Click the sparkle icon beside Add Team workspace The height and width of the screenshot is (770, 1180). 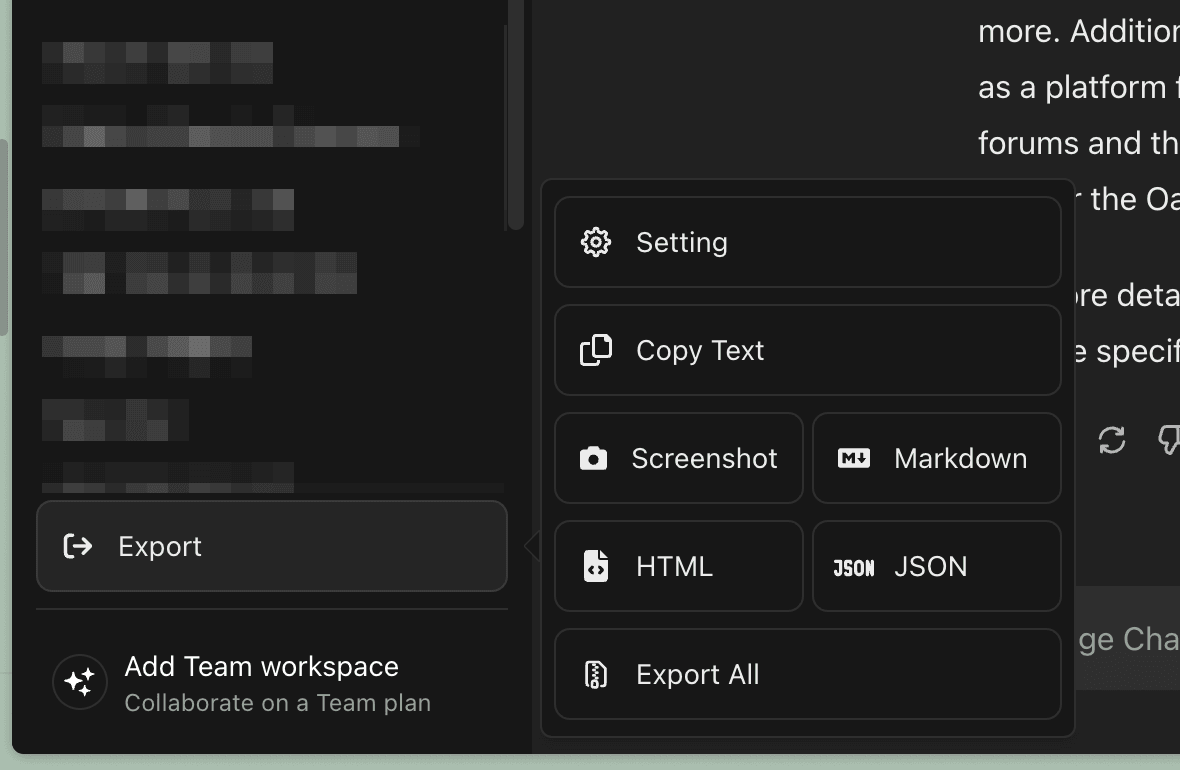point(80,682)
